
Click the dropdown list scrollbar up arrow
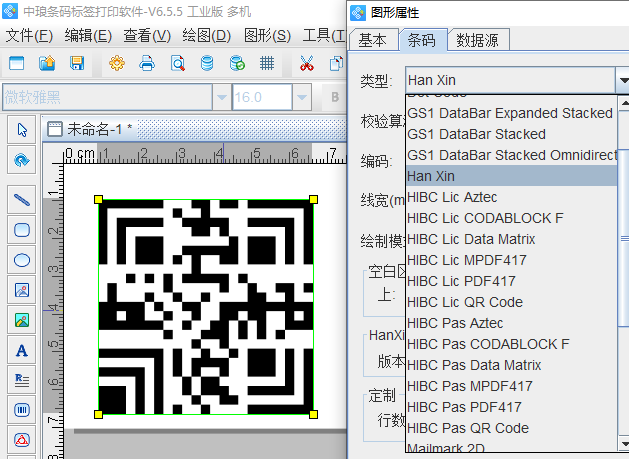point(624,103)
